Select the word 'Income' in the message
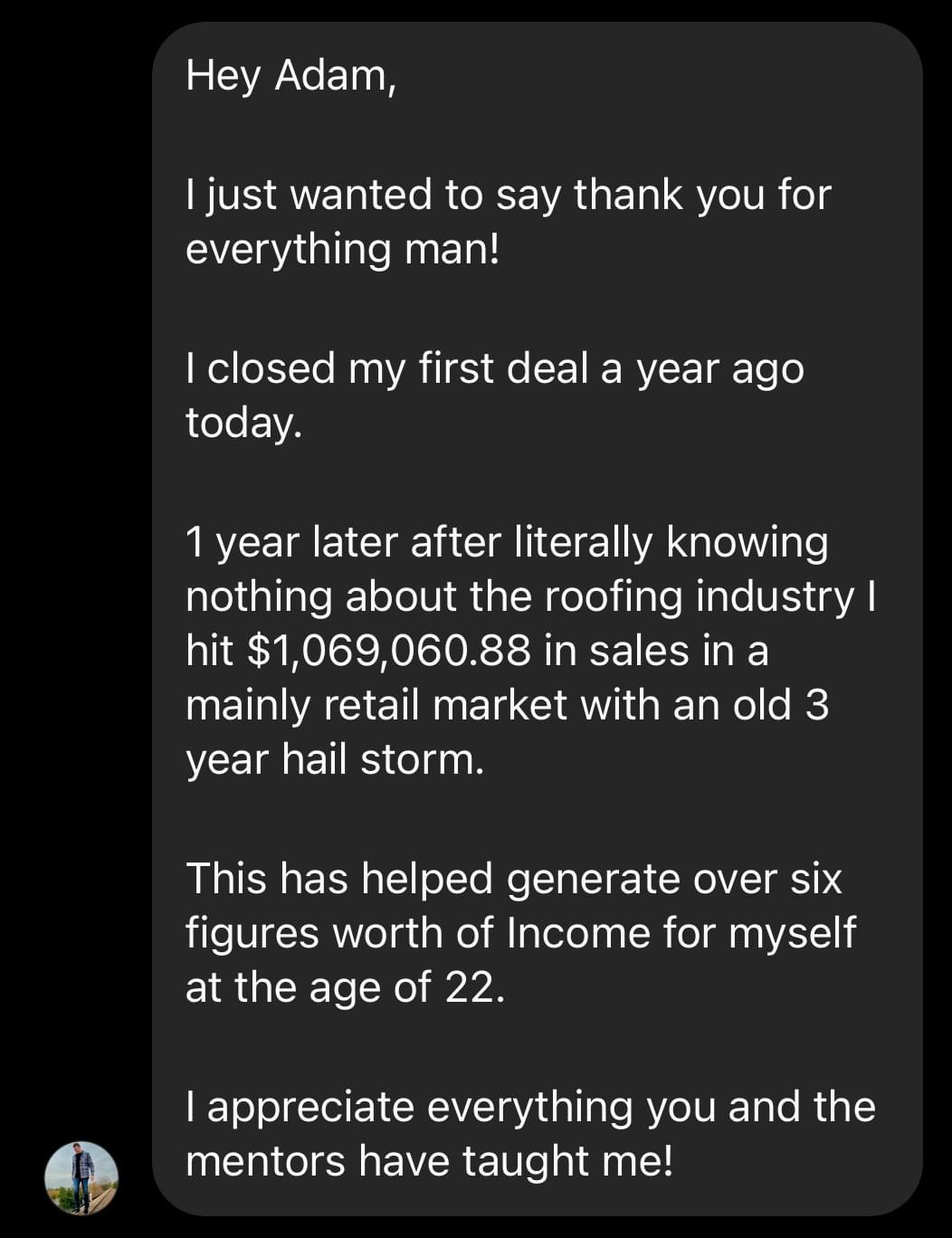 click(578, 933)
